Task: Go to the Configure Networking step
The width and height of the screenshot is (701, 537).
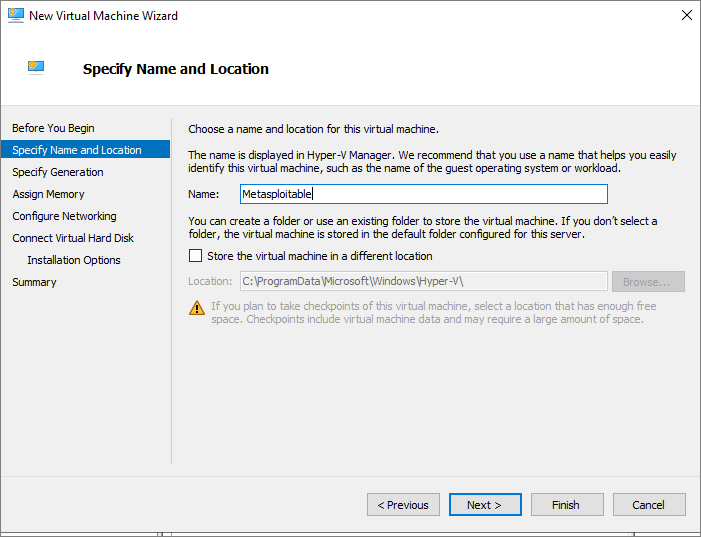Action: point(64,216)
